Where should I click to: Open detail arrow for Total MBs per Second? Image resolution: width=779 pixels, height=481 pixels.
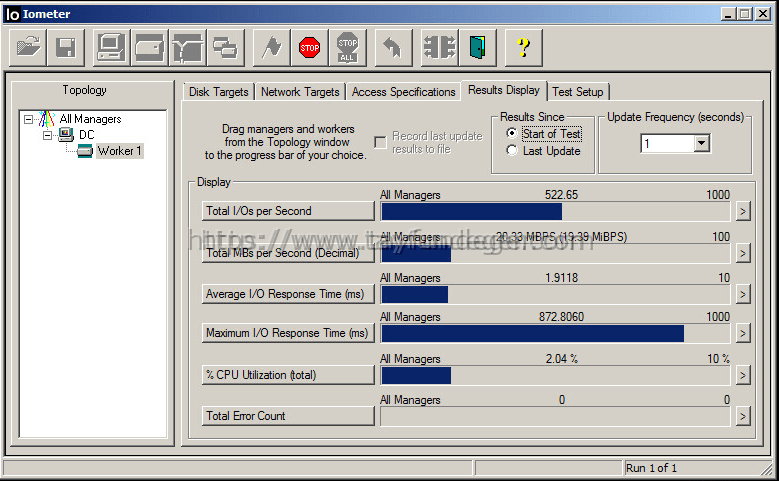[743, 253]
